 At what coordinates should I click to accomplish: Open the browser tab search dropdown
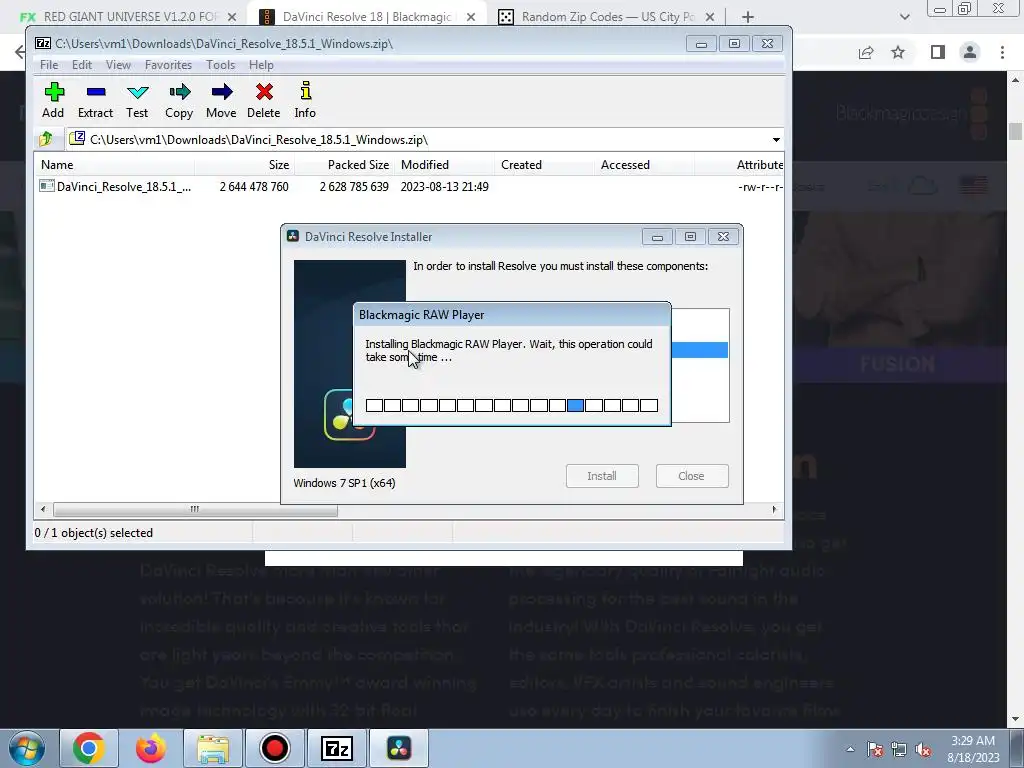904,17
